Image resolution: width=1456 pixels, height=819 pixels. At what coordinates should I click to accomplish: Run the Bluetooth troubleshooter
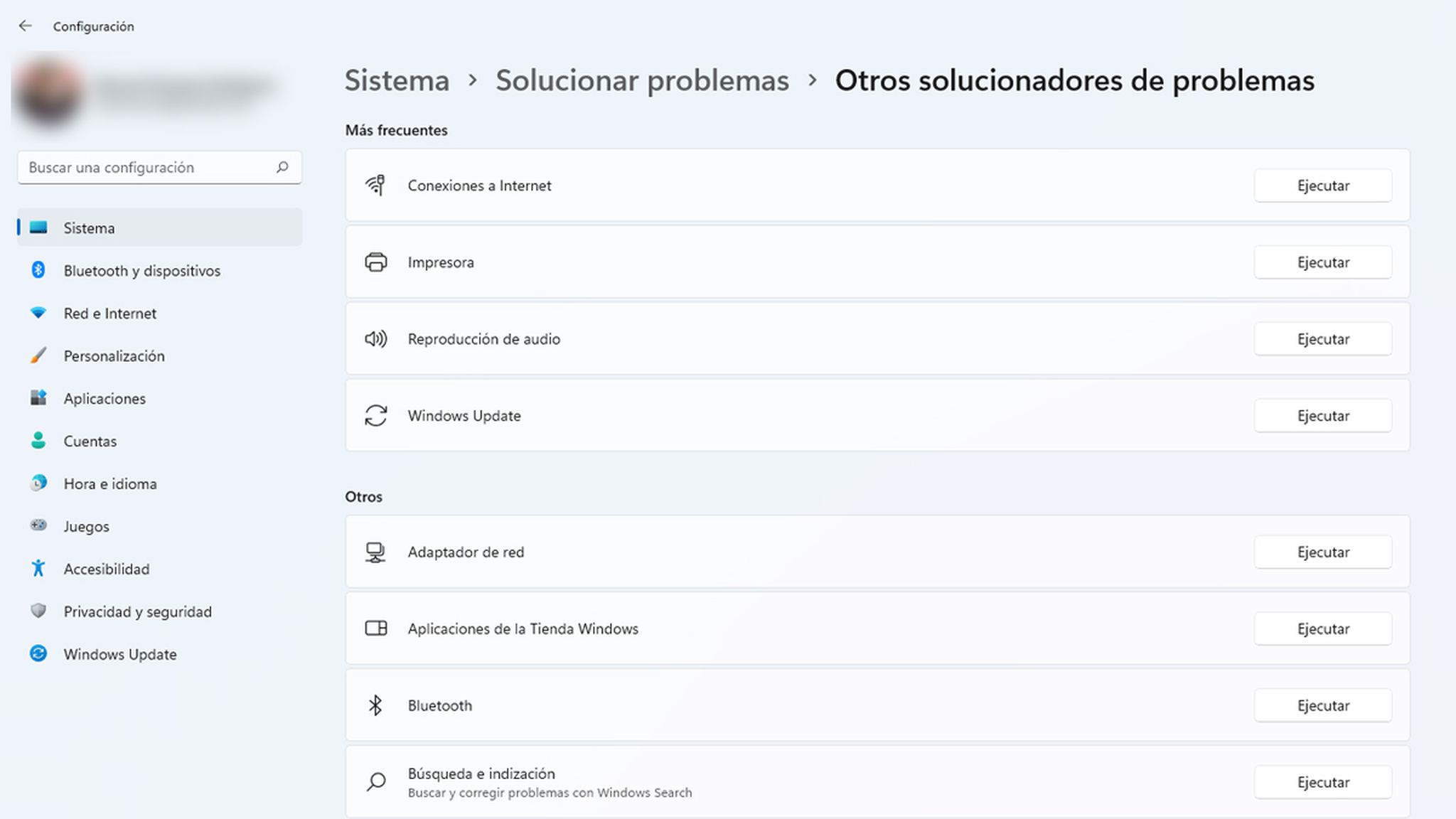point(1322,705)
